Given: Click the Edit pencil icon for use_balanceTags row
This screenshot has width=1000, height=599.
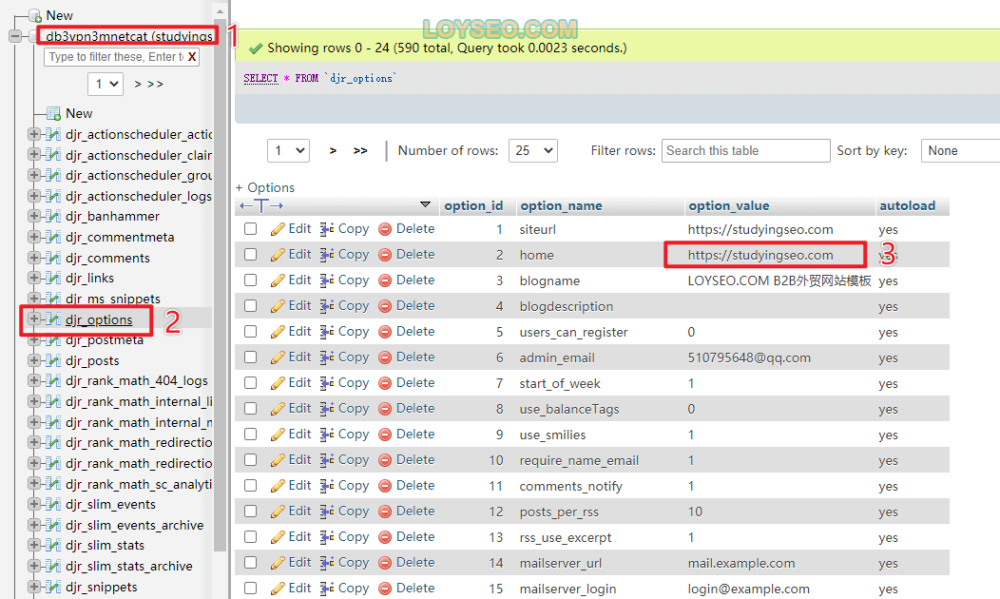Looking at the screenshot, I should pos(277,408).
